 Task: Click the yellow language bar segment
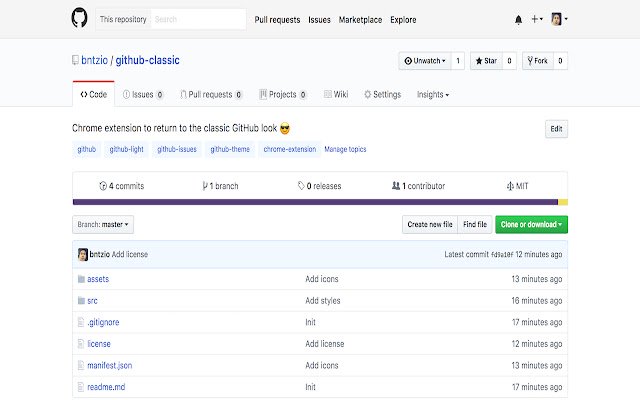point(563,202)
